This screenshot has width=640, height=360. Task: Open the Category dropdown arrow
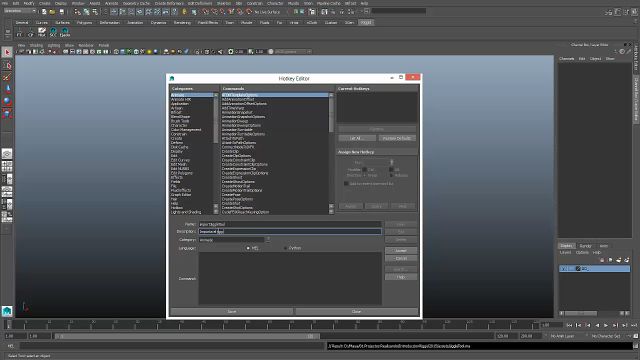point(268,240)
